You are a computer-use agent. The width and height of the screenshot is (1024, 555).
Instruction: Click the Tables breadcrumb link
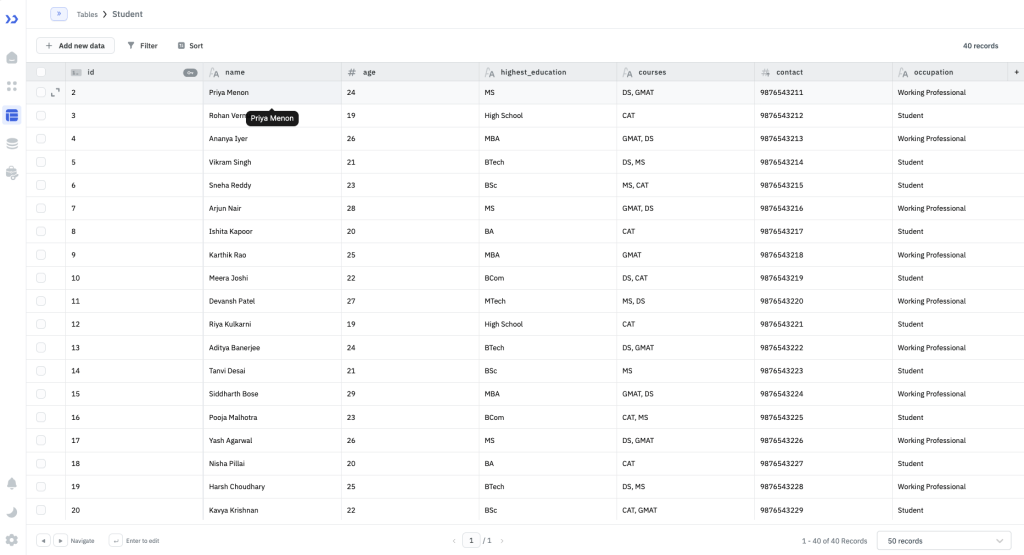coord(87,14)
